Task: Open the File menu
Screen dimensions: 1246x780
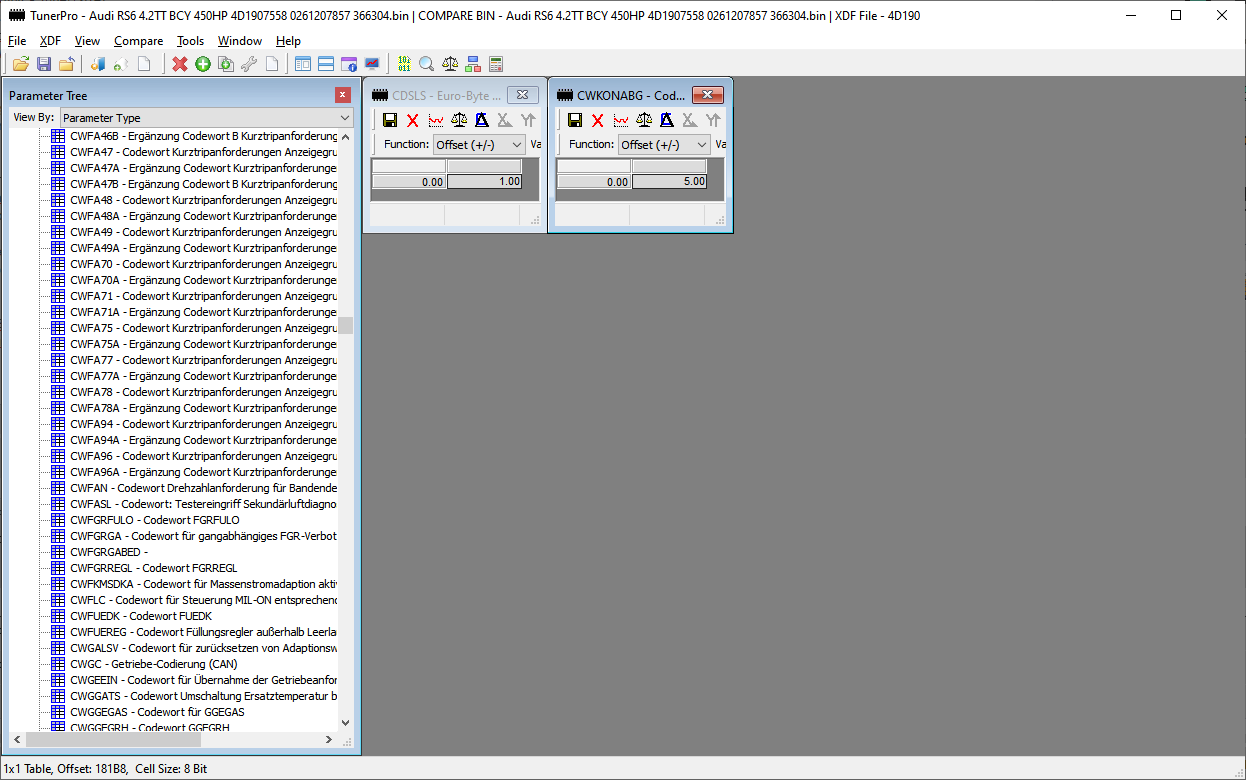Action: (x=17, y=41)
